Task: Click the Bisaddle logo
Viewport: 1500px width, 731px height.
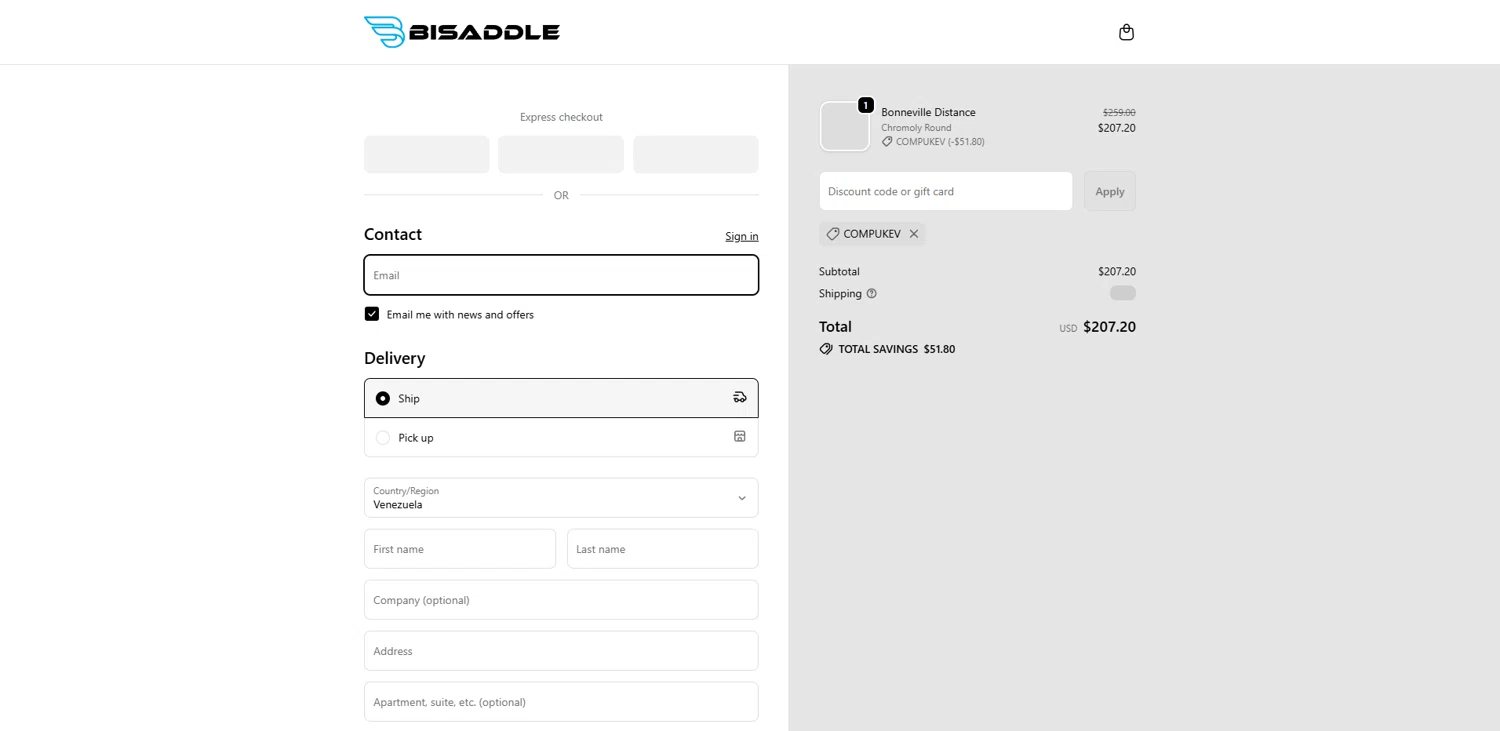Action: pyautogui.click(x=462, y=32)
